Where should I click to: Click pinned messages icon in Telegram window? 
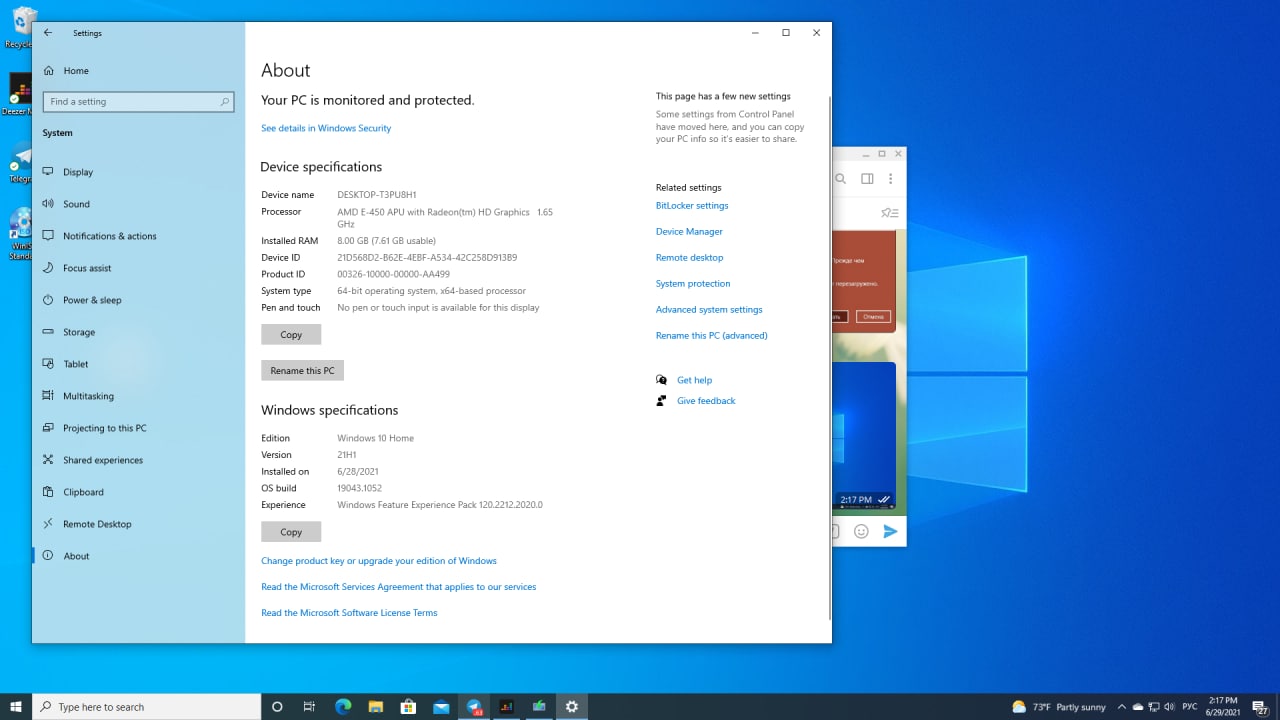coord(889,213)
